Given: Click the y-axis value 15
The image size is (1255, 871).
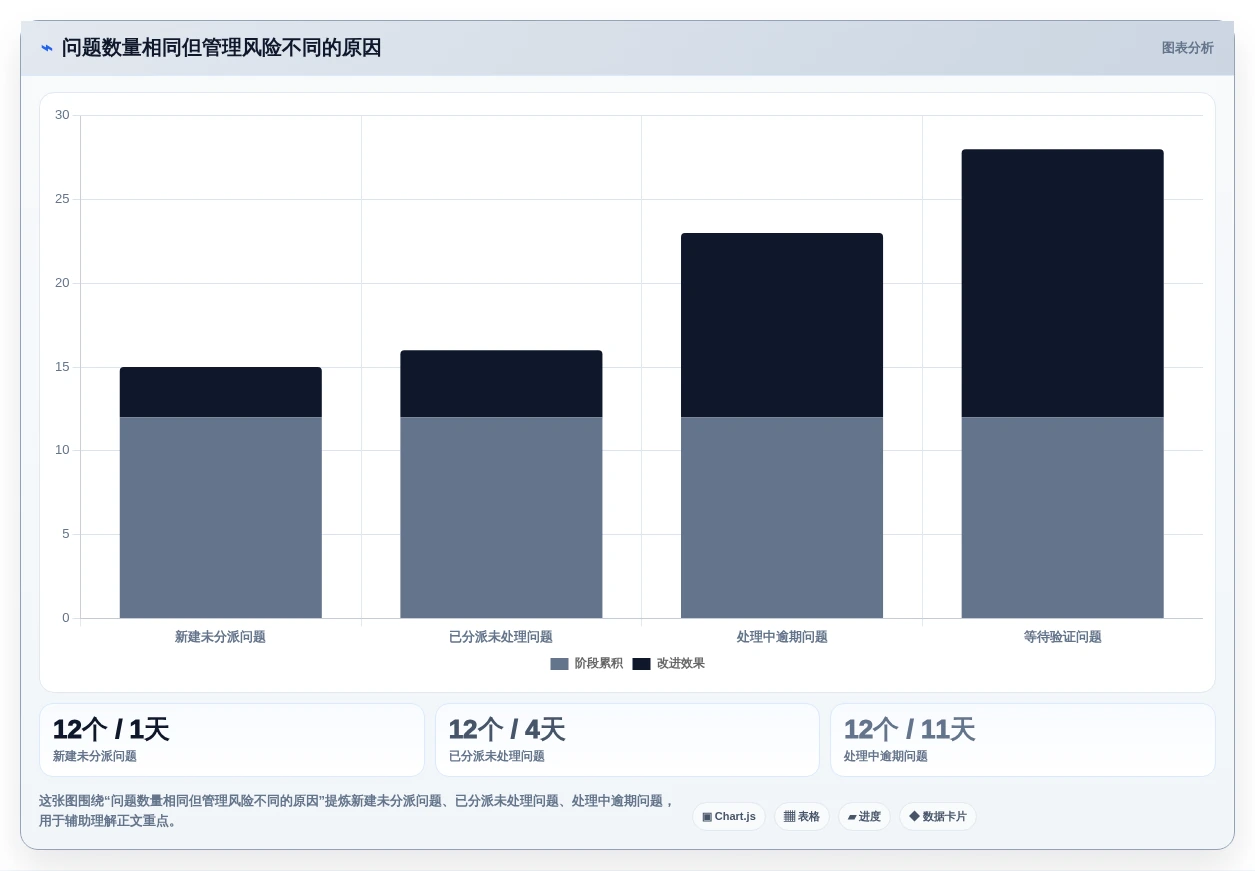Looking at the screenshot, I should 62,367.
